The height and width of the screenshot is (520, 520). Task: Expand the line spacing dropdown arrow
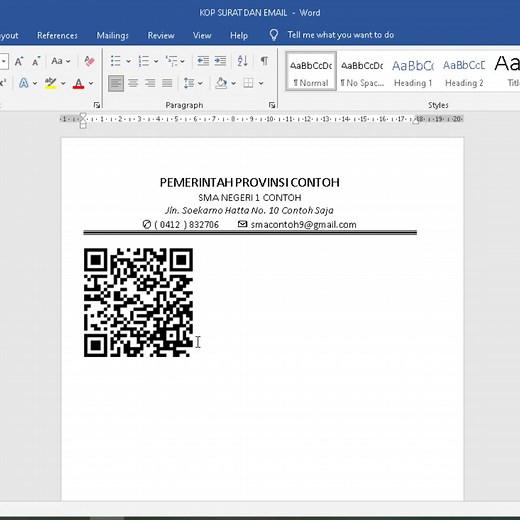click(x=200, y=83)
